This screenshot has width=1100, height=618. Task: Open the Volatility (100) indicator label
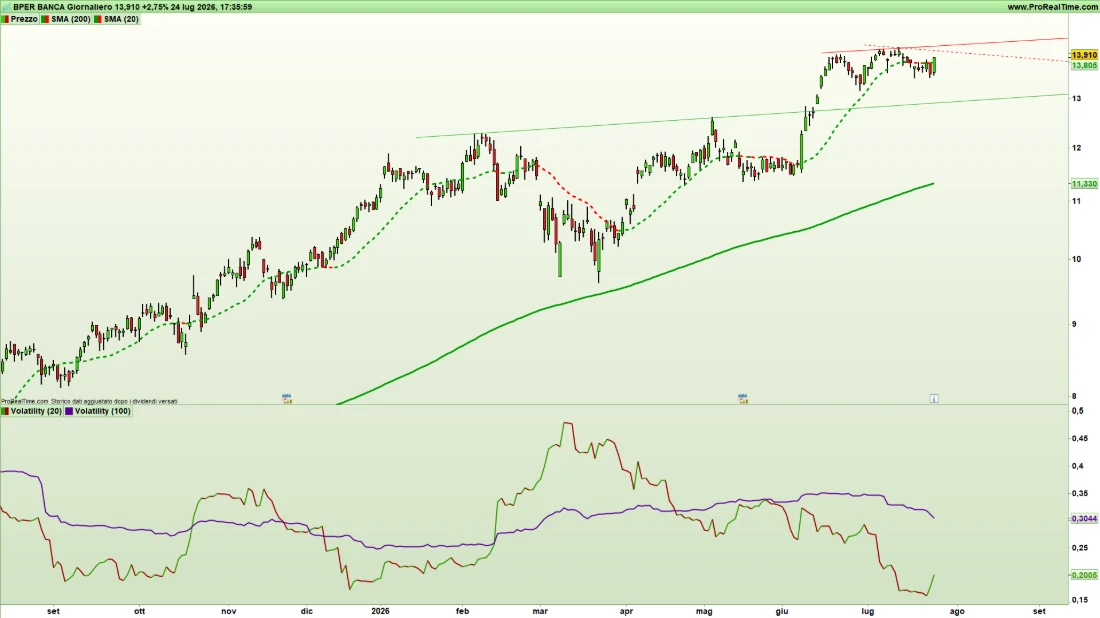(x=102, y=411)
